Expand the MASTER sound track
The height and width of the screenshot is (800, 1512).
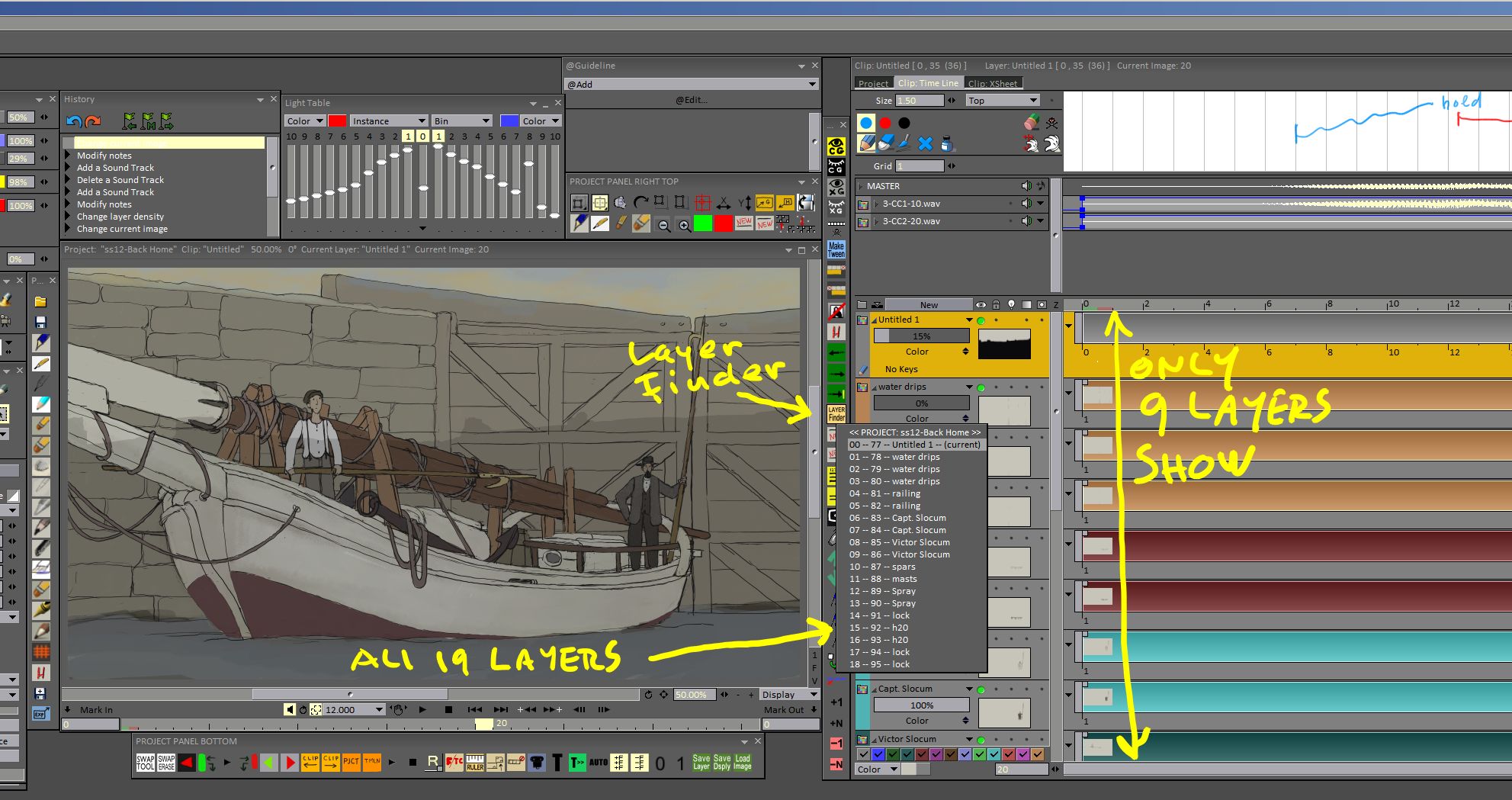[x=862, y=186]
